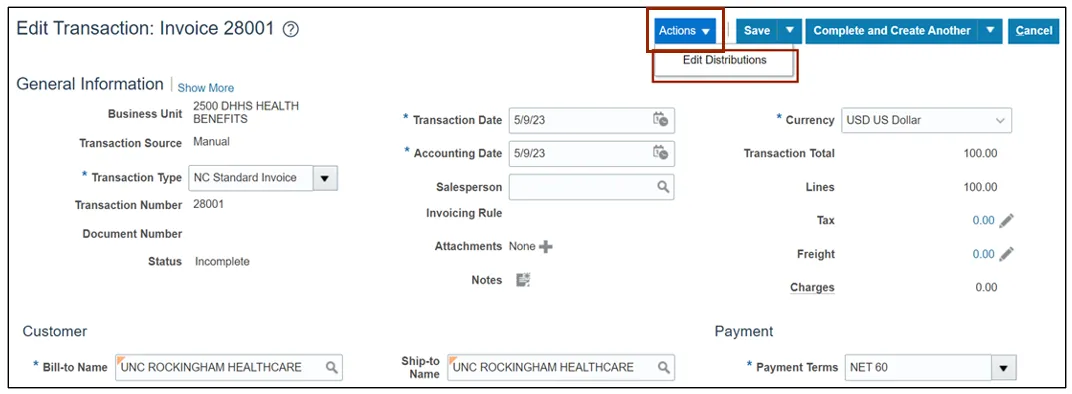Click into the Salesperson input field
Screen dimensions: 1072x394
(582, 187)
